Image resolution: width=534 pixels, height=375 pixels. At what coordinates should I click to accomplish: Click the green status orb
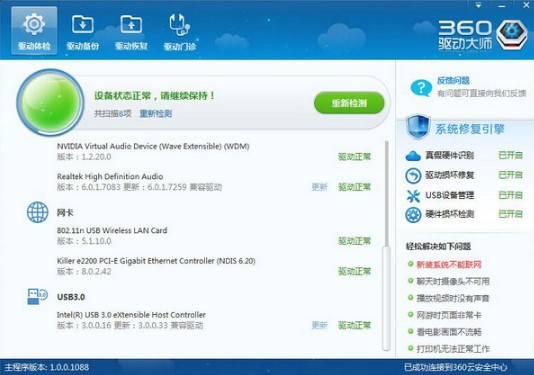point(50,102)
